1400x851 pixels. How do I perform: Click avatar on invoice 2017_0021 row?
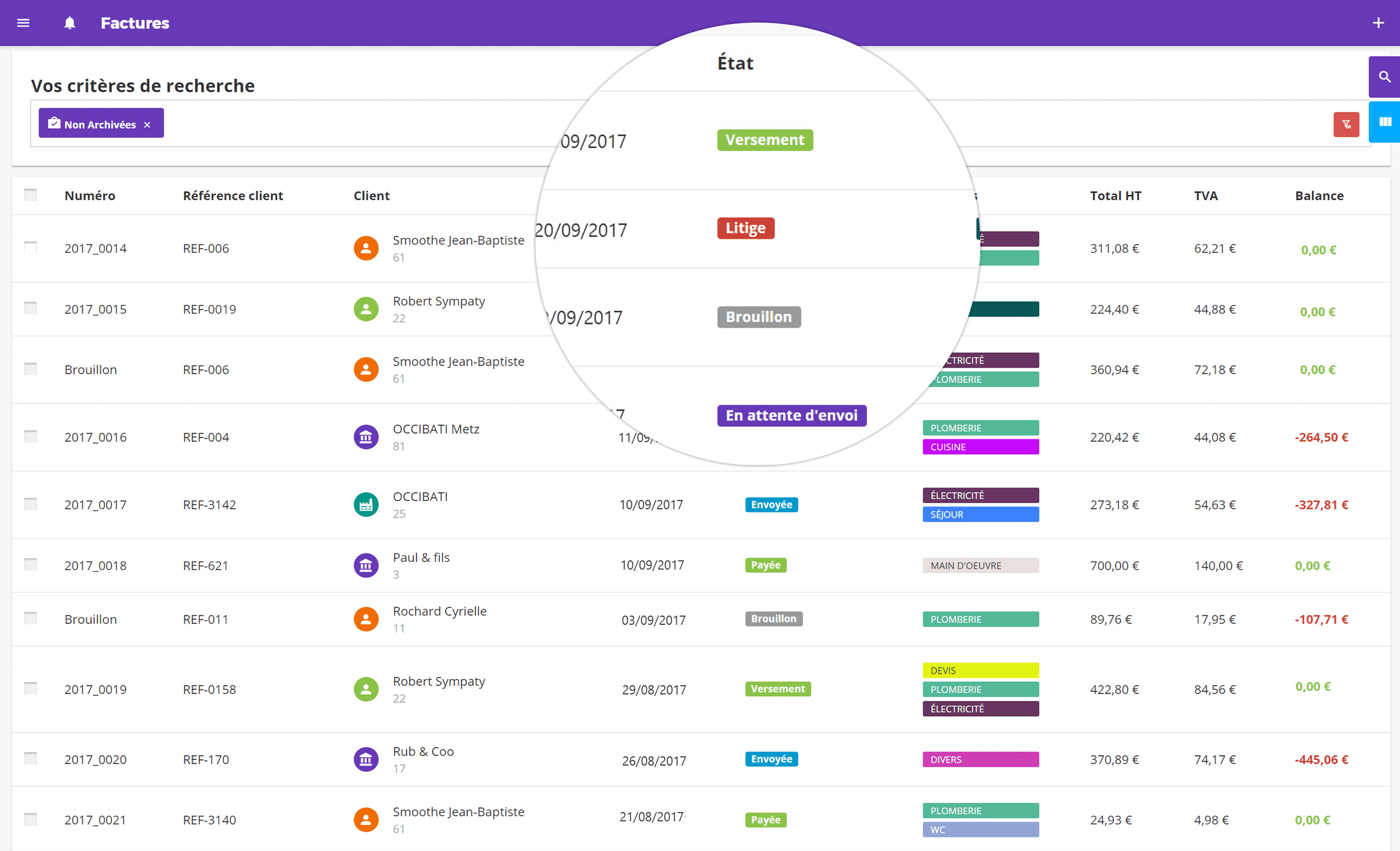tap(366, 820)
